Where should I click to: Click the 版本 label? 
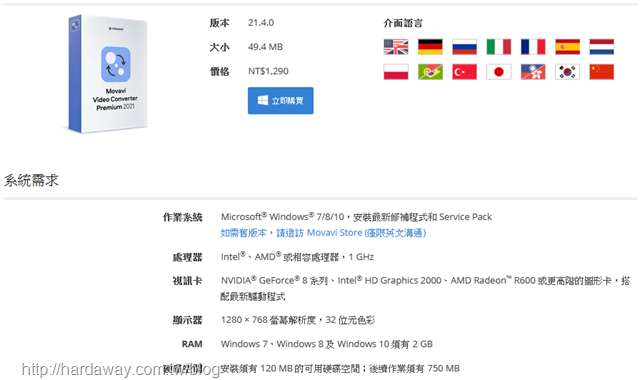click(219, 23)
